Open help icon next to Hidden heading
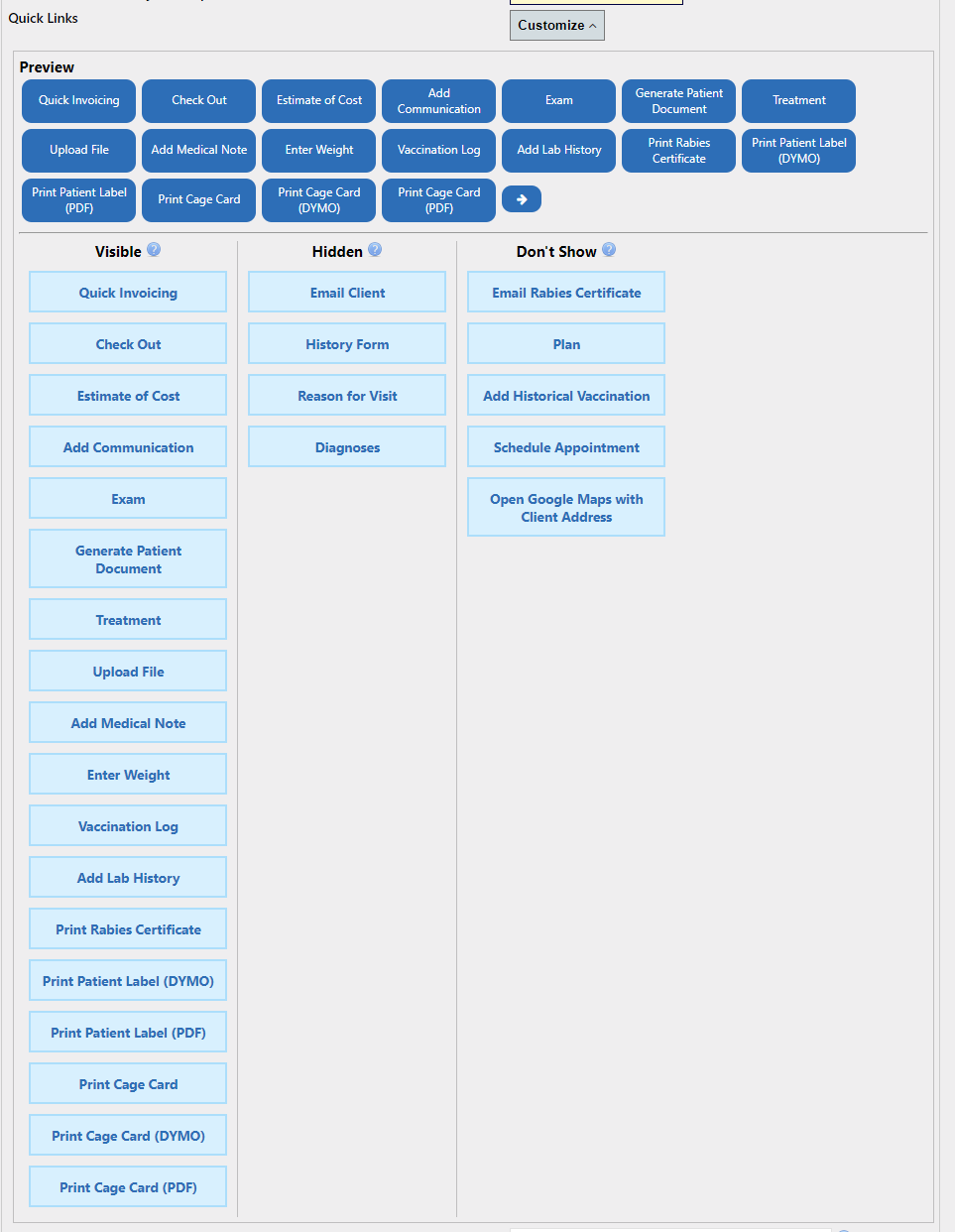The width and height of the screenshot is (955, 1232). tap(375, 250)
